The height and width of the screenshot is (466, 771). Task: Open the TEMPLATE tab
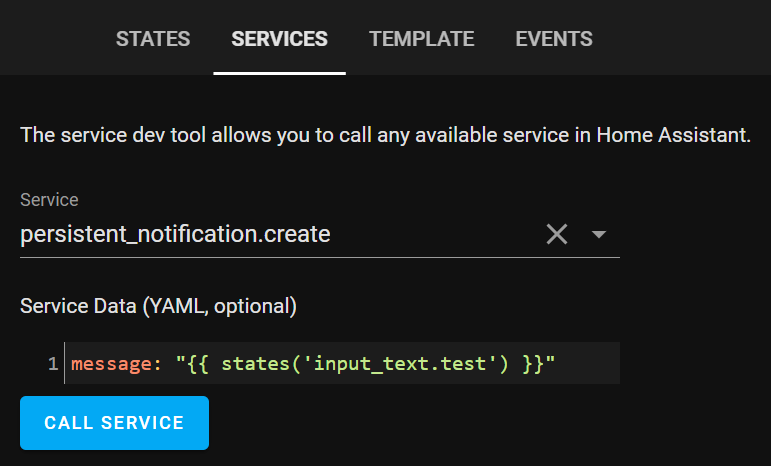tap(421, 39)
